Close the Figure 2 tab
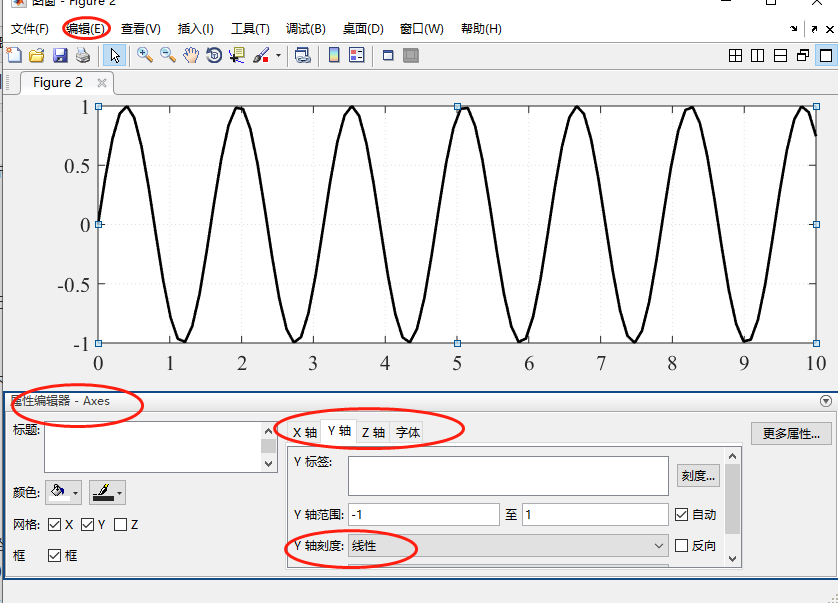Screen dimensions: 838x603 102,83
